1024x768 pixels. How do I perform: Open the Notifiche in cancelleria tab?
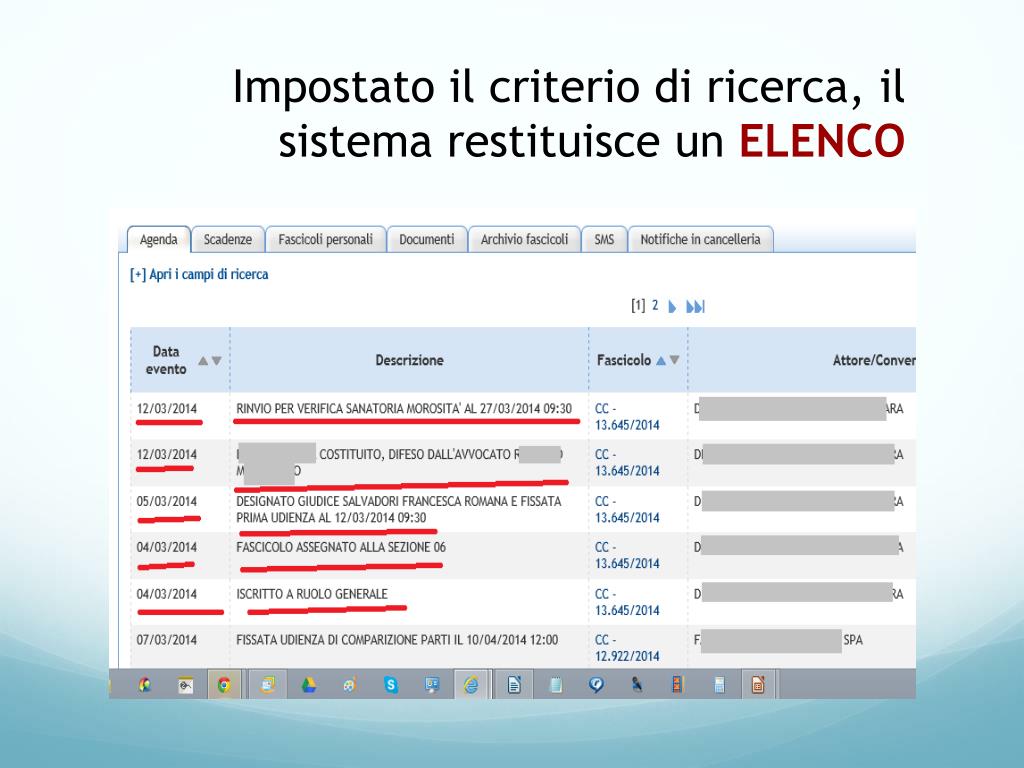coord(700,240)
